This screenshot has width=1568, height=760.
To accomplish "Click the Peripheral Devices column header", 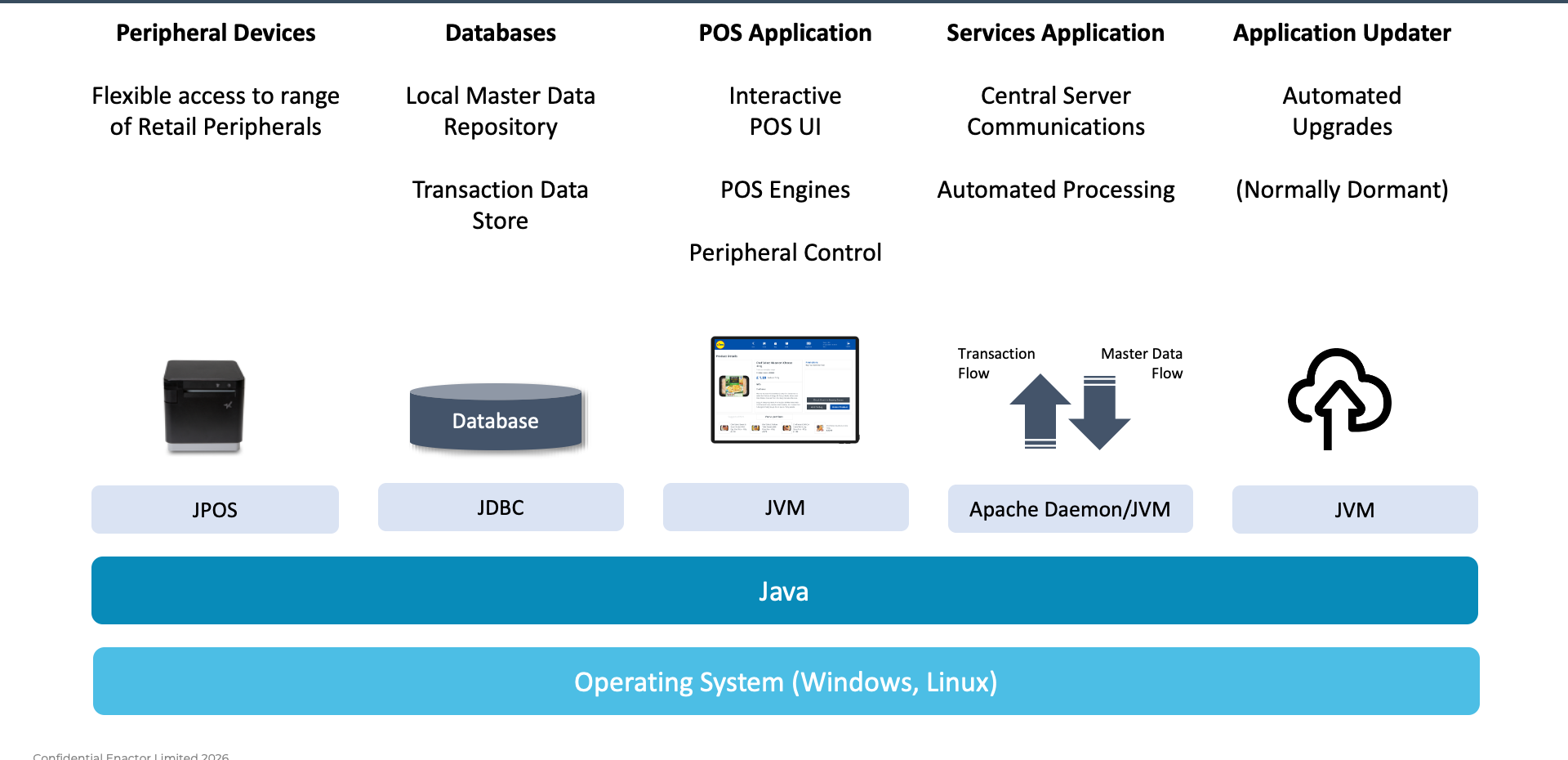I will coord(216,33).
